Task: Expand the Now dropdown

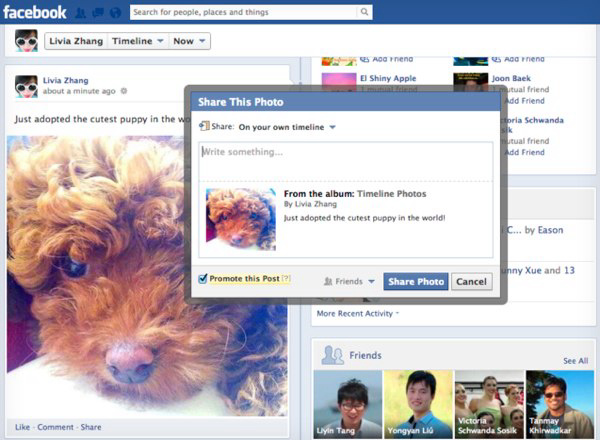Action: point(189,41)
